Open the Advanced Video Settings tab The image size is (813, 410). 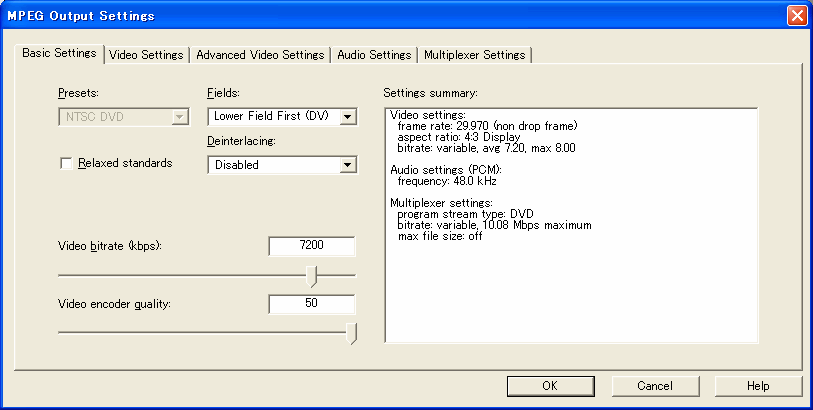260,55
